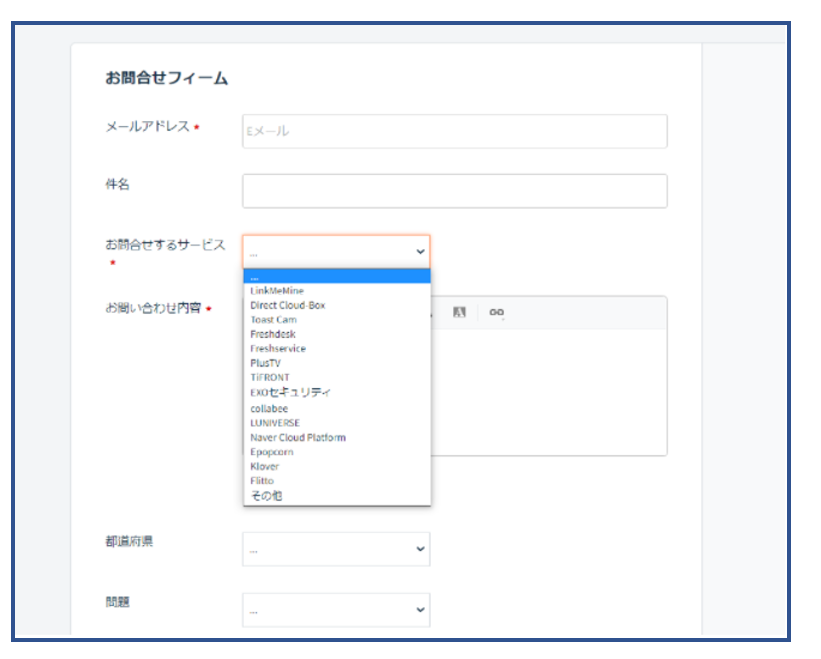
Task: Click inside the お問い合わせ内容 text area
Action: click(x=548, y=392)
